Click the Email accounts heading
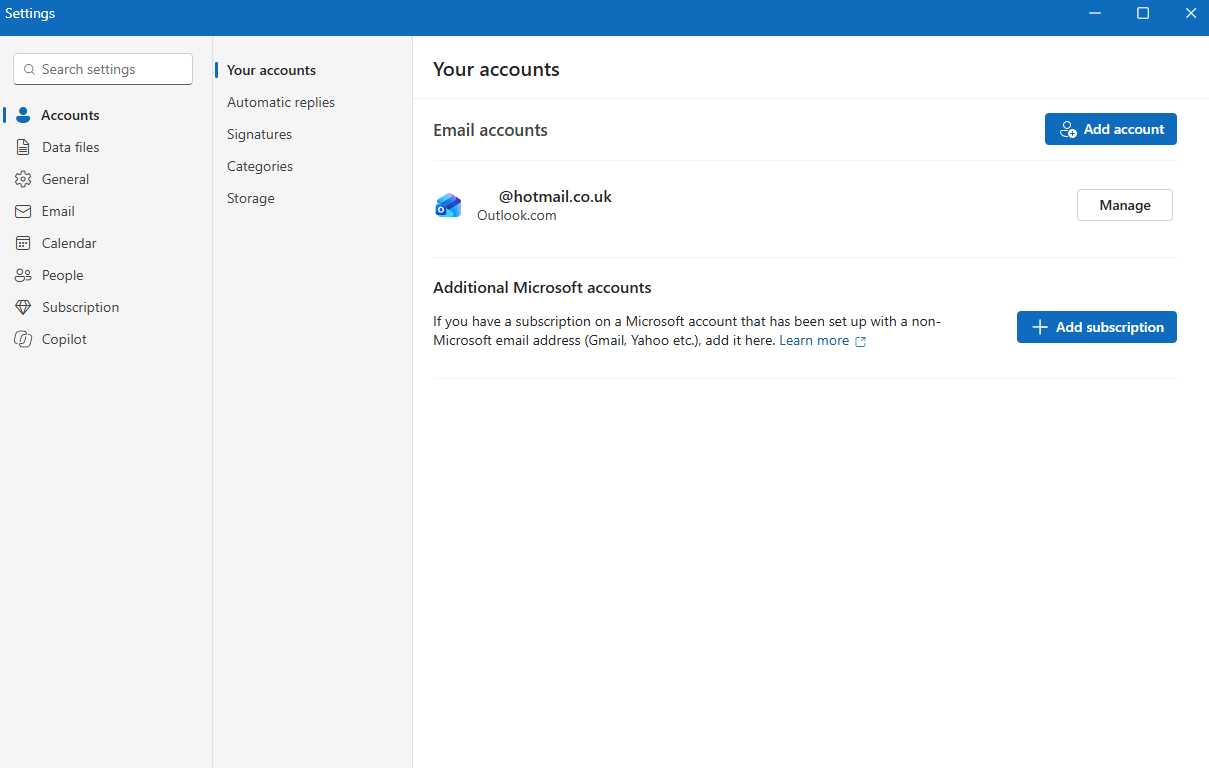 click(x=490, y=130)
